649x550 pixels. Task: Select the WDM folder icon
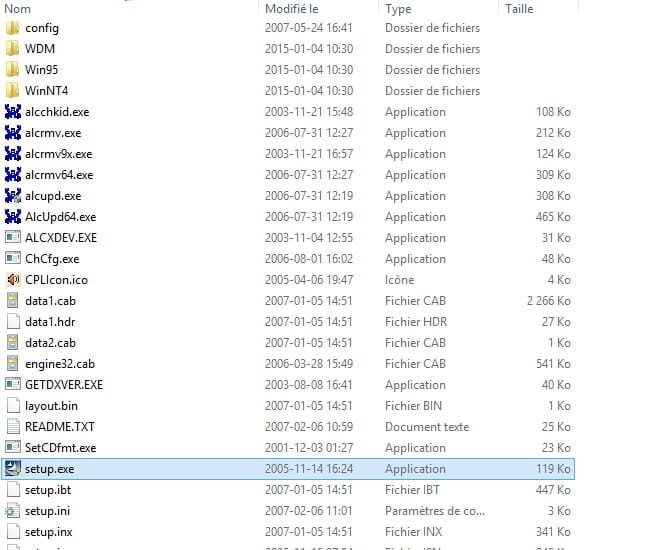pos(12,49)
